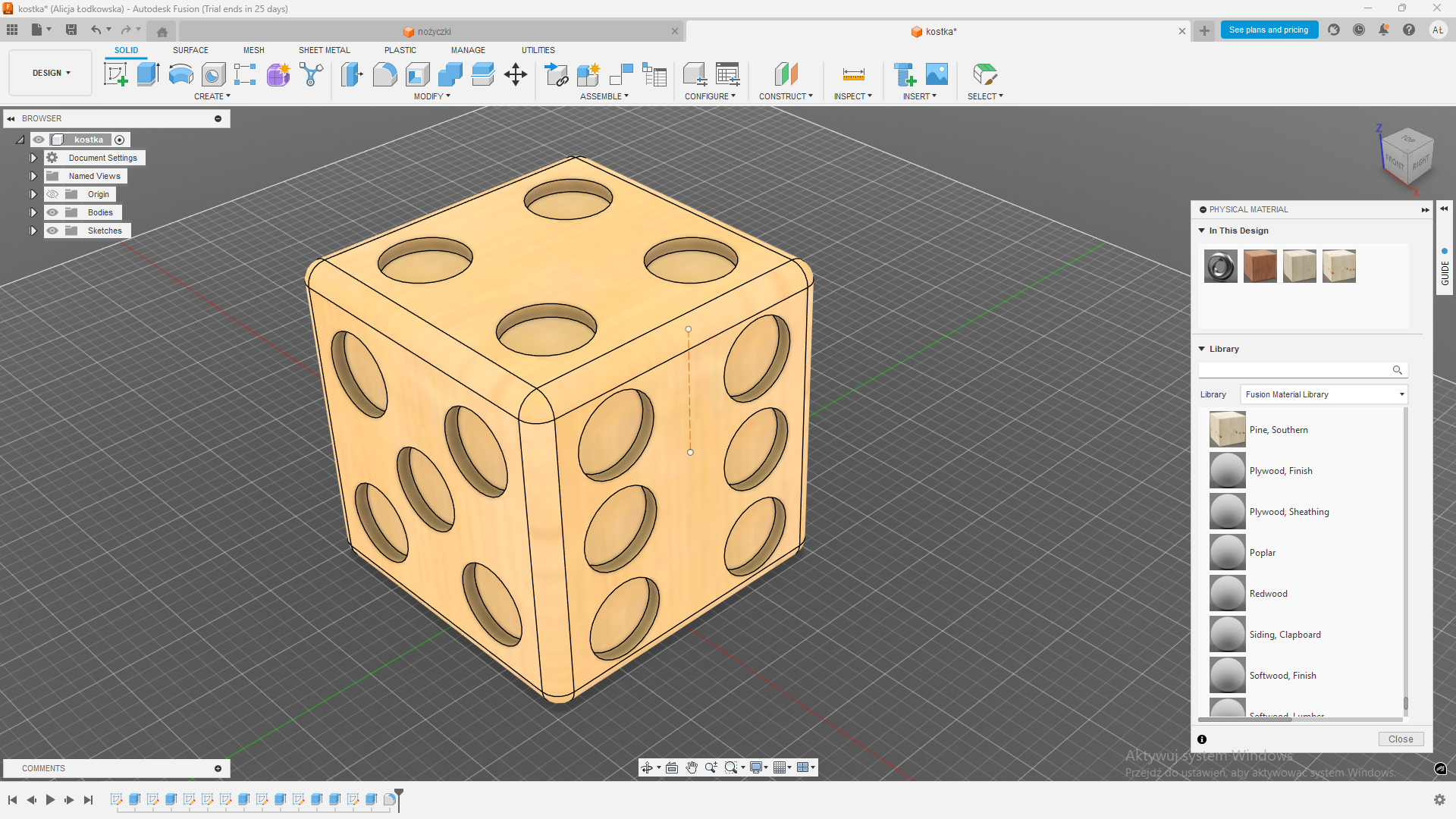1456x819 pixels.
Task: Open the Fusion Material Library dropdown
Action: [1324, 394]
